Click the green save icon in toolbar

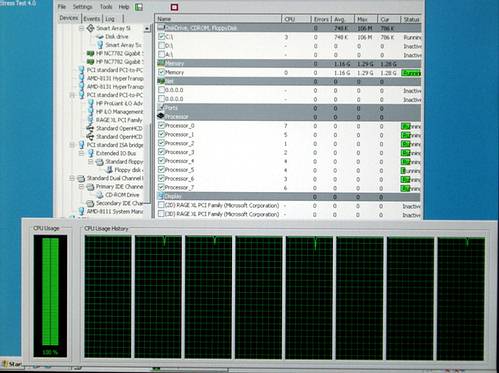tap(139, 7)
